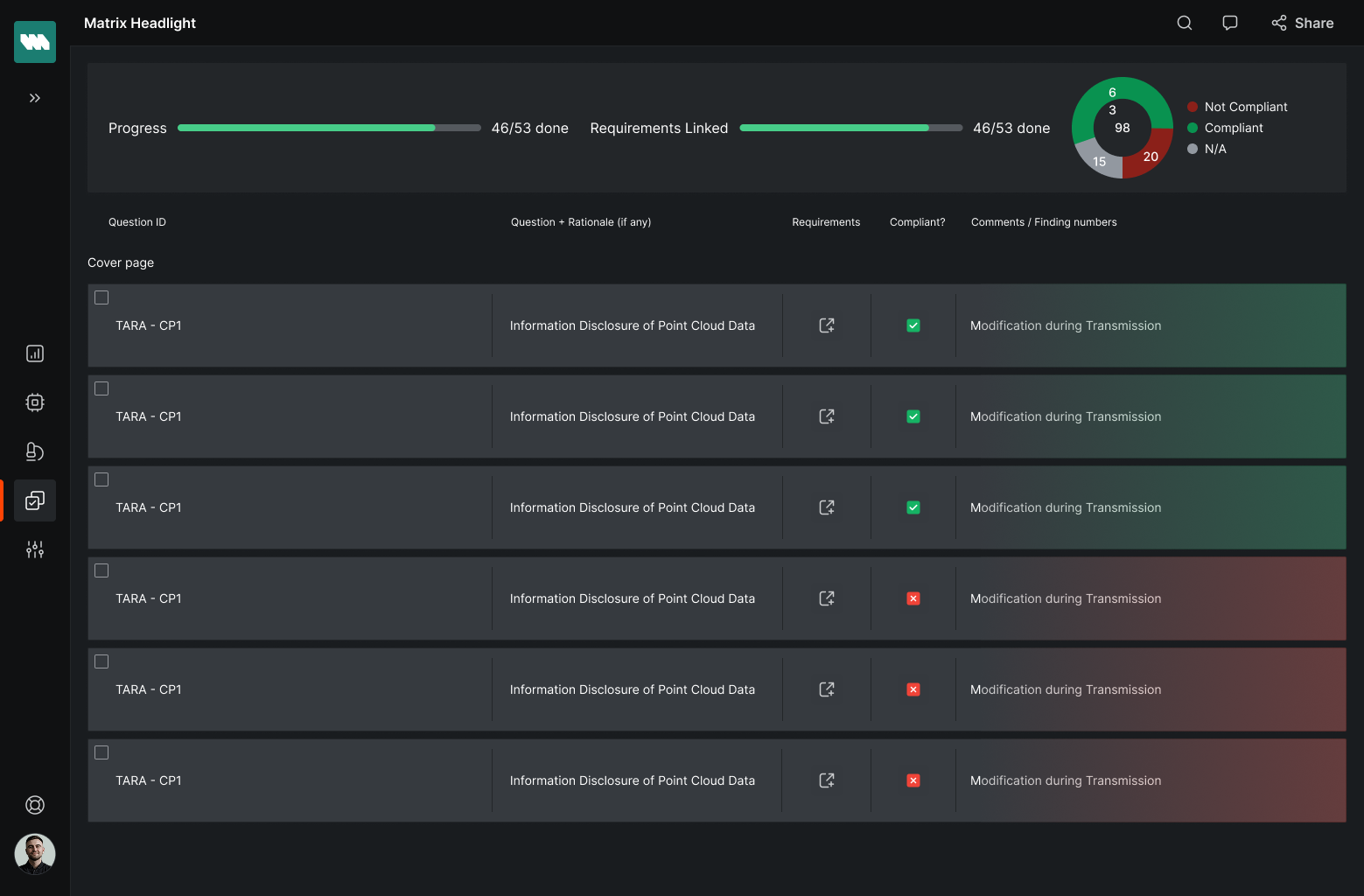Screen dimensions: 1364x896
Task: Click the Requirements column header
Action: [826, 222]
